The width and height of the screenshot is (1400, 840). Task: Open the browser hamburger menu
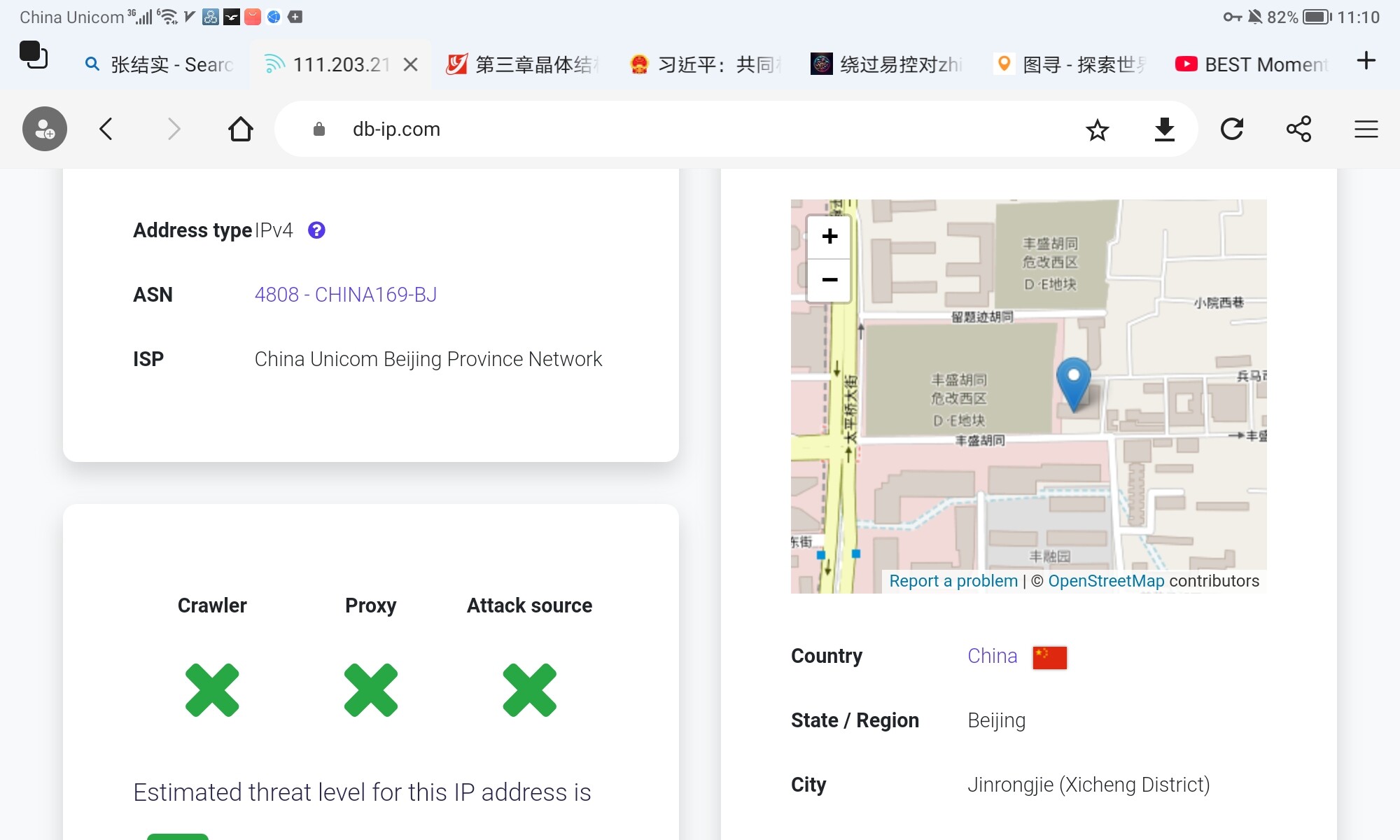[x=1366, y=129]
